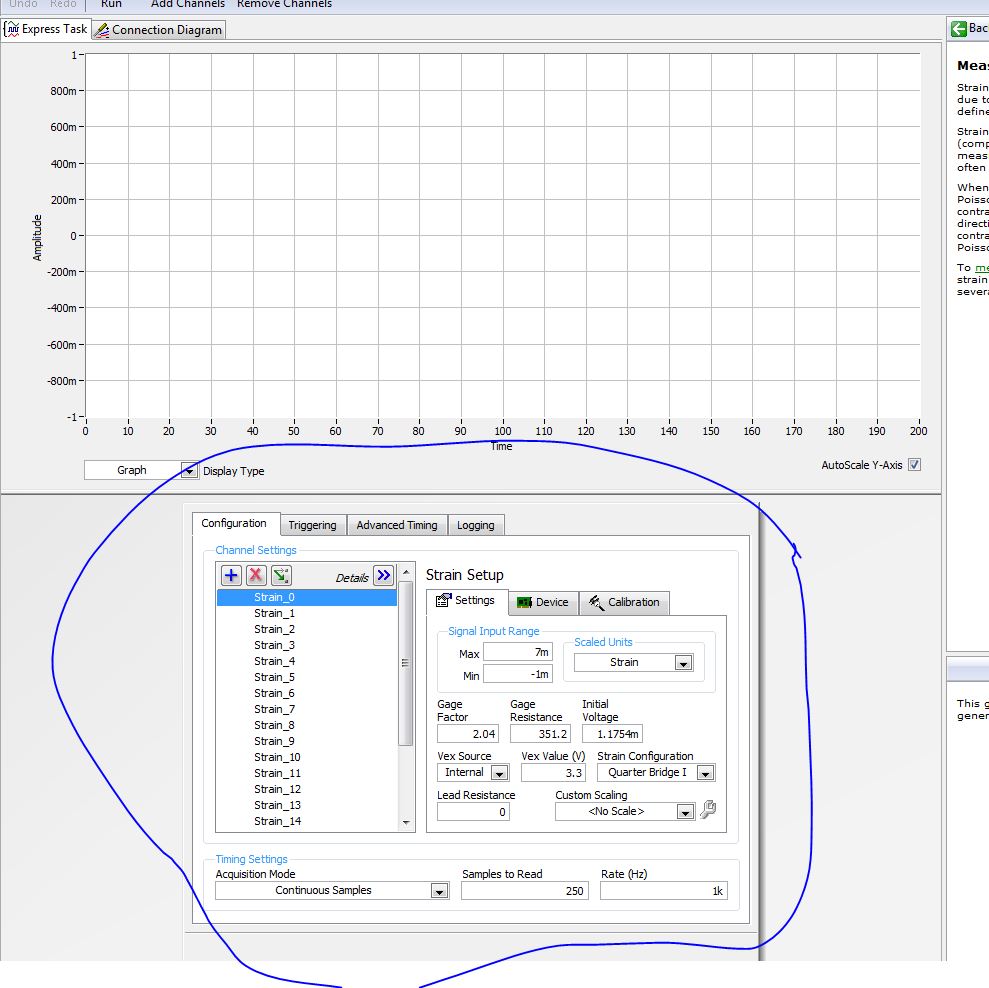Select channel Strain_10 in the list
The width and height of the screenshot is (989, 988).
click(307, 757)
